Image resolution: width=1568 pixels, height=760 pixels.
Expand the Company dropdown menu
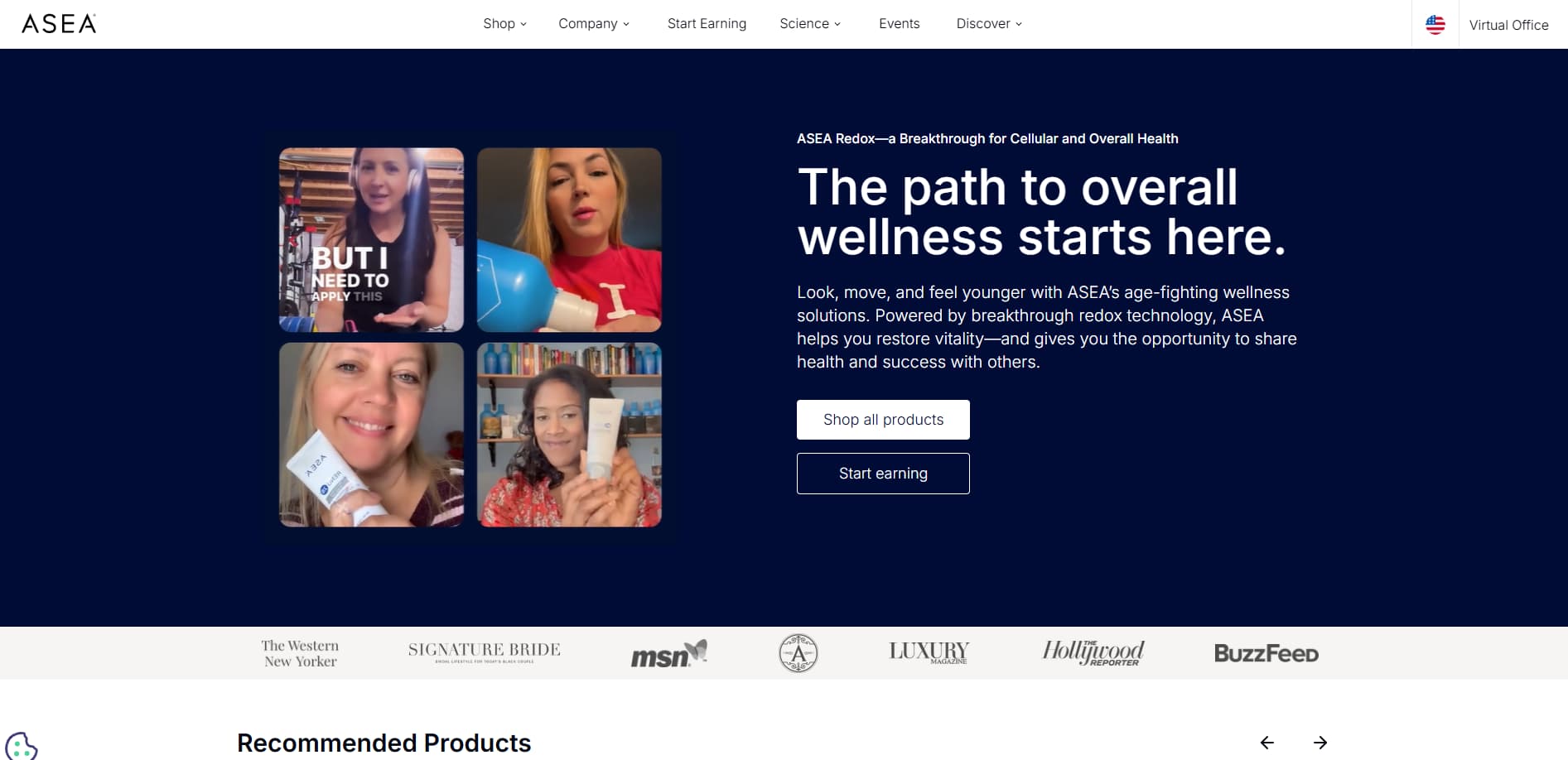coord(594,23)
